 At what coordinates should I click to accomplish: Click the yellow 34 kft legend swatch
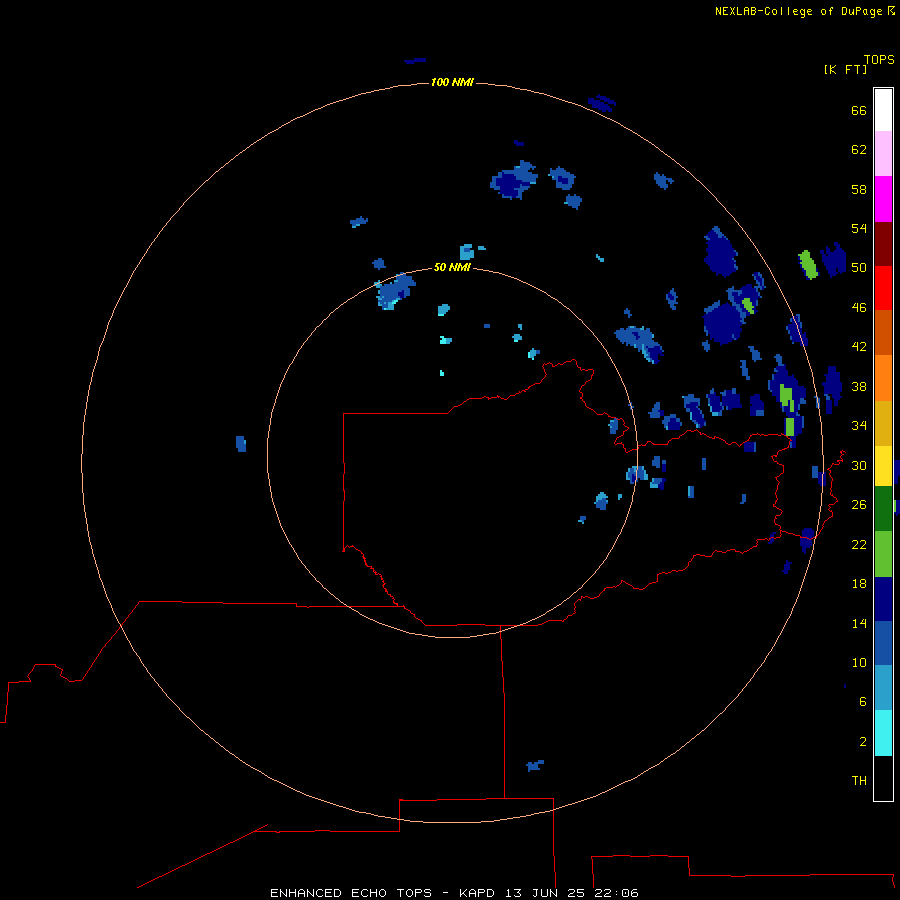pyautogui.click(x=883, y=466)
